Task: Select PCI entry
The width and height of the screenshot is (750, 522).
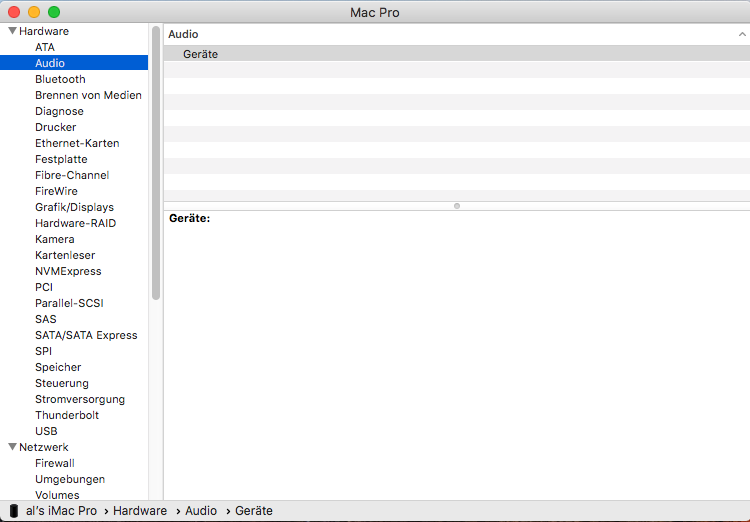Action: 44,287
